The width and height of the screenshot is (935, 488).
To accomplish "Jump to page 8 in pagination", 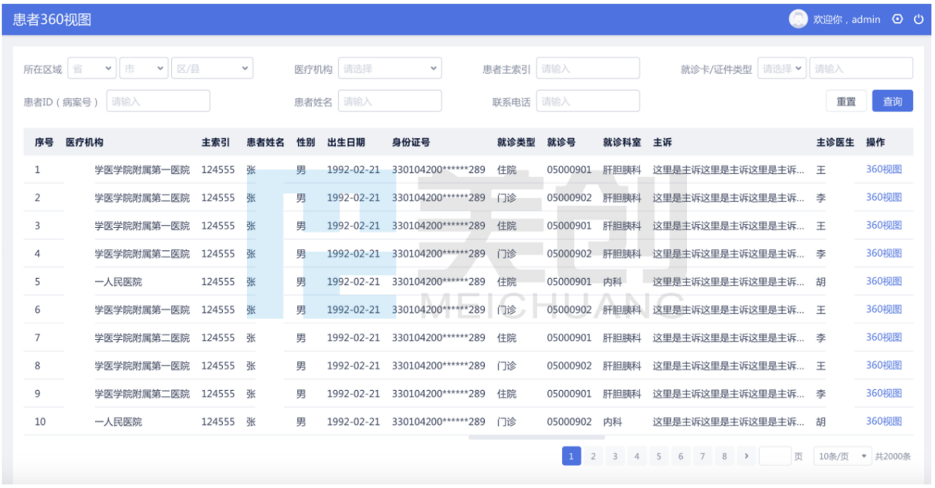I will point(724,456).
